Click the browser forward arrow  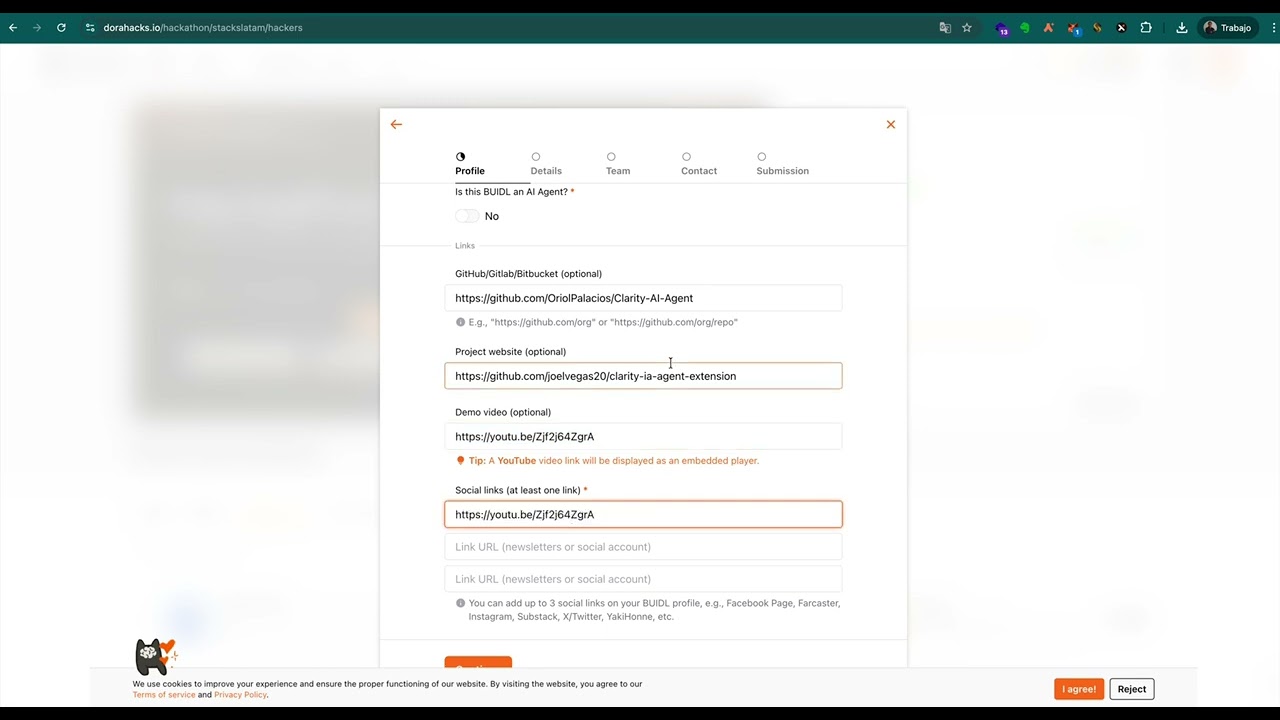click(x=37, y=28)
